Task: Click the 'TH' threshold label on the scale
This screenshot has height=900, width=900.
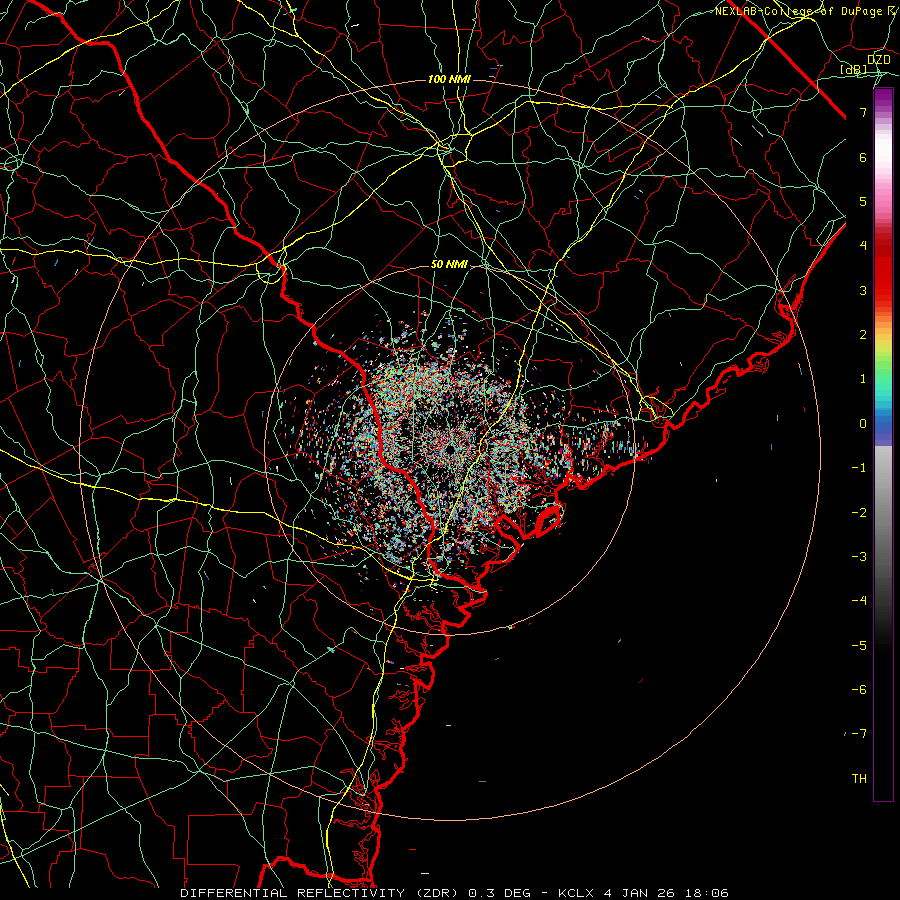Action: [859, 779]
